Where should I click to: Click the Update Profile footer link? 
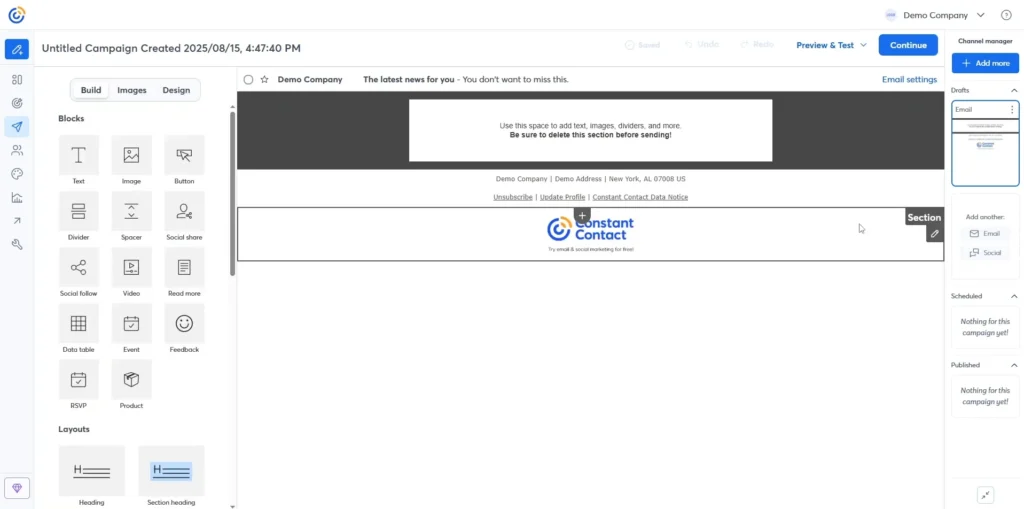[562, 197]
